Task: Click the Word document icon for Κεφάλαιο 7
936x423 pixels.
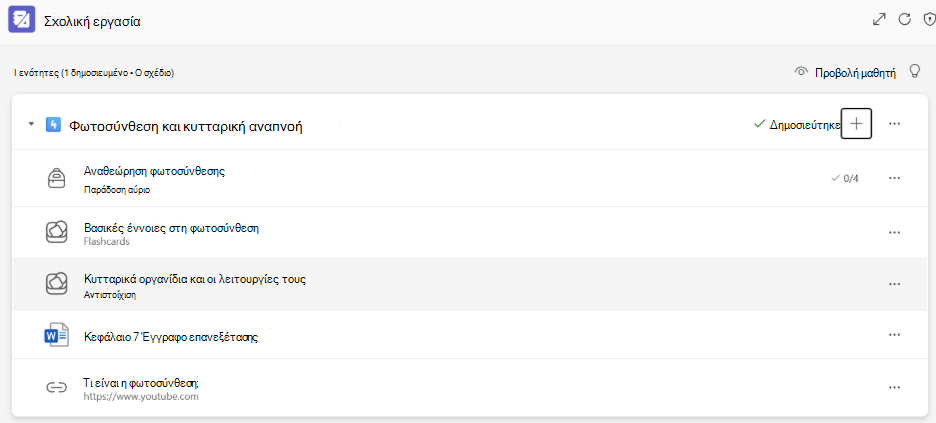Action: pyautogui.click(x=57, y=336)
